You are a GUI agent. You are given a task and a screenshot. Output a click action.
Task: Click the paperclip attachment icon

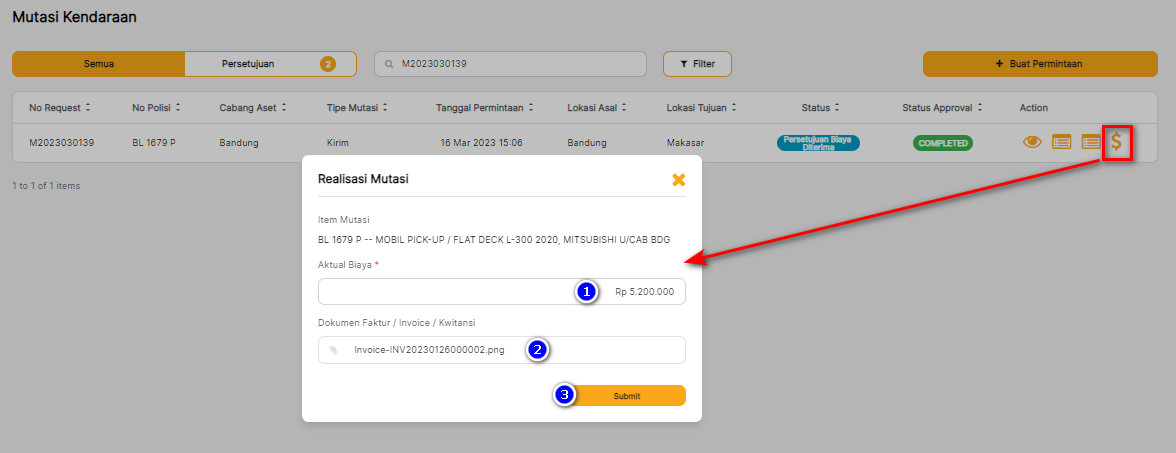pos(334,350)
